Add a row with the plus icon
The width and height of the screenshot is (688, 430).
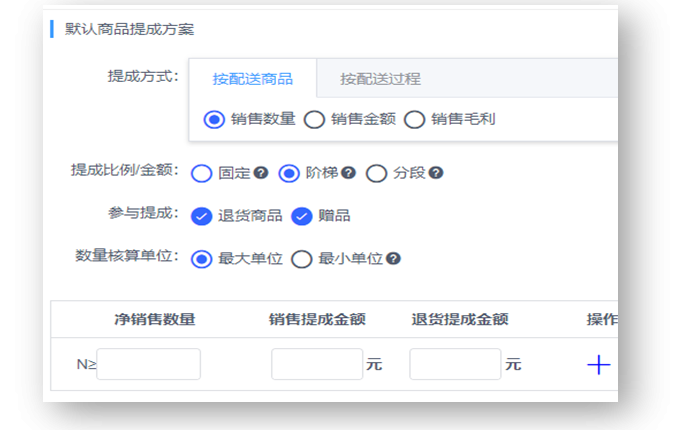tap(599, 365)
